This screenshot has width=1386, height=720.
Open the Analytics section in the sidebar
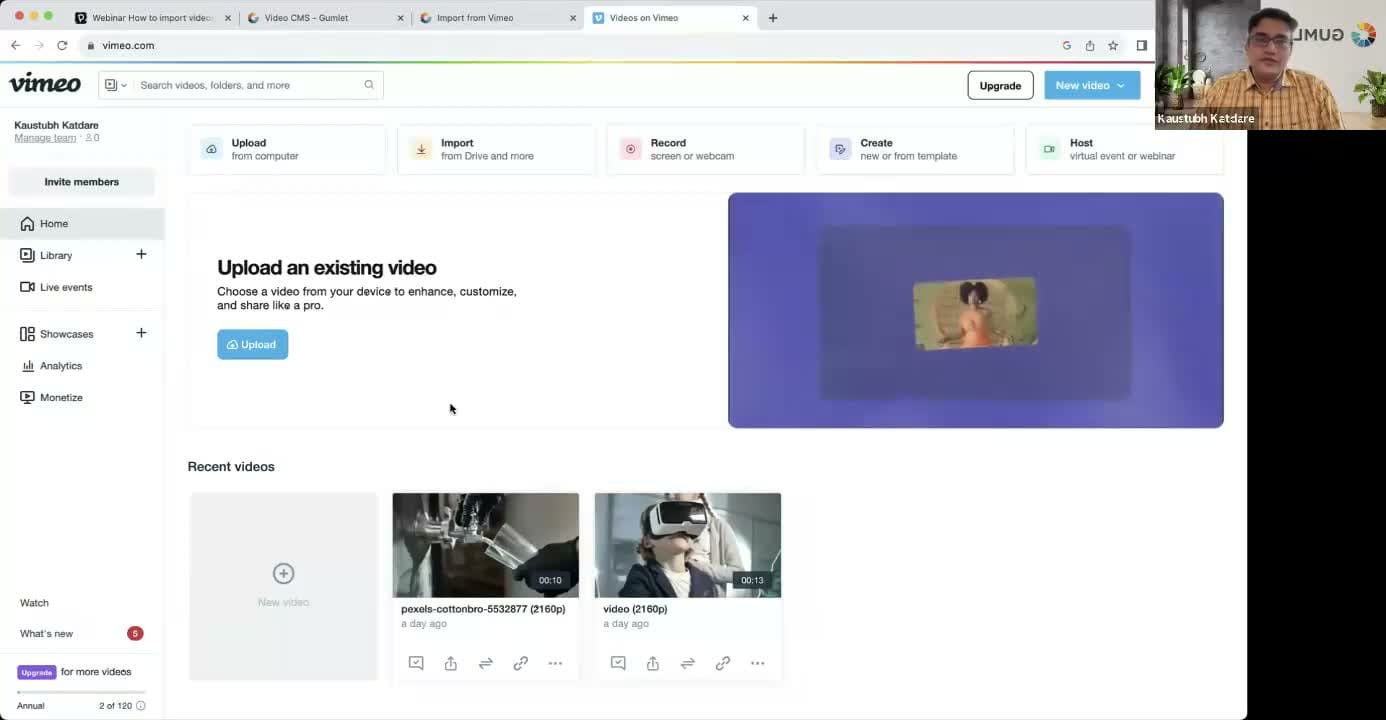tap(60, 366)
